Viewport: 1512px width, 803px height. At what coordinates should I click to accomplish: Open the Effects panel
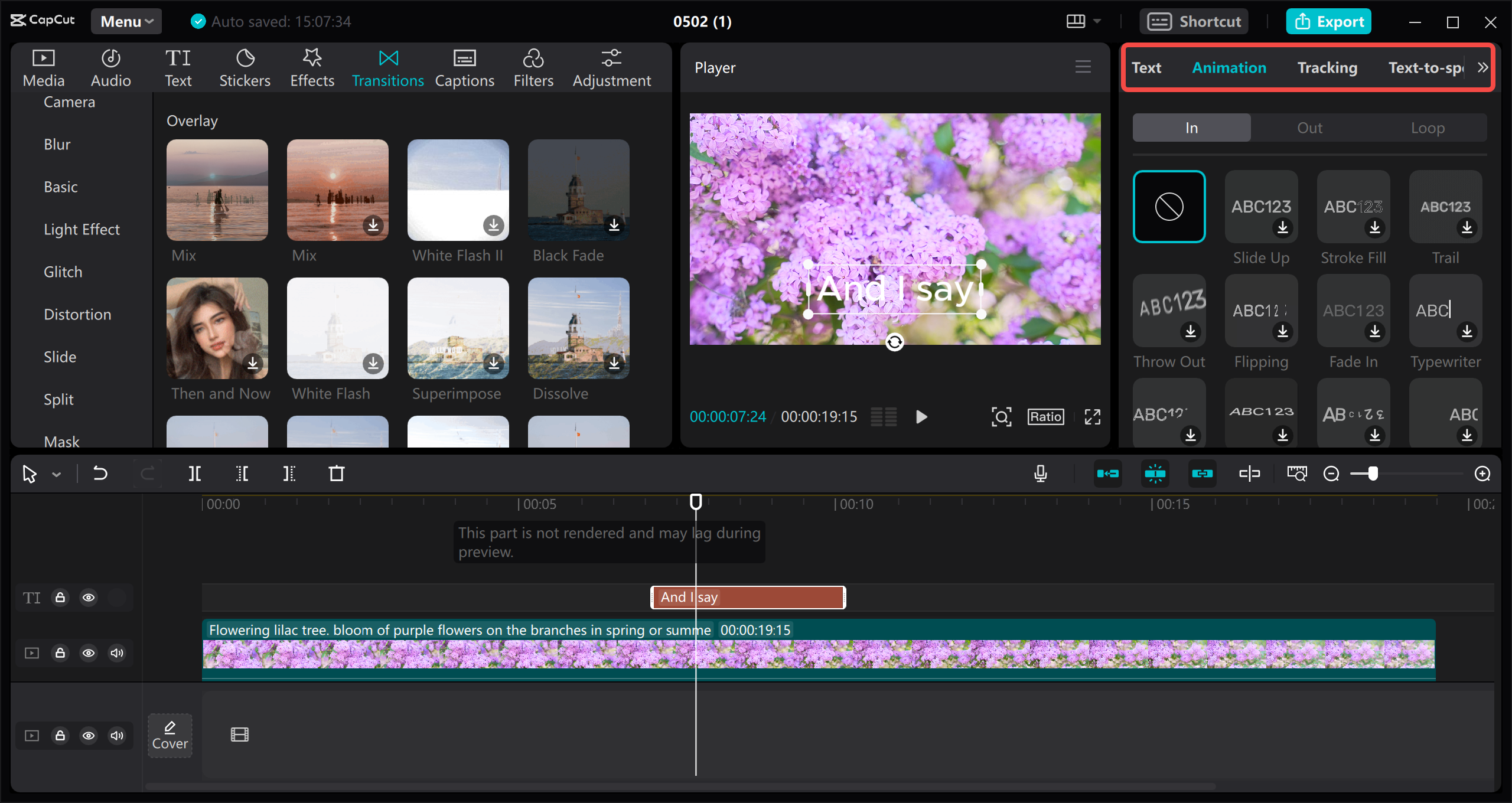coord(312,68)
